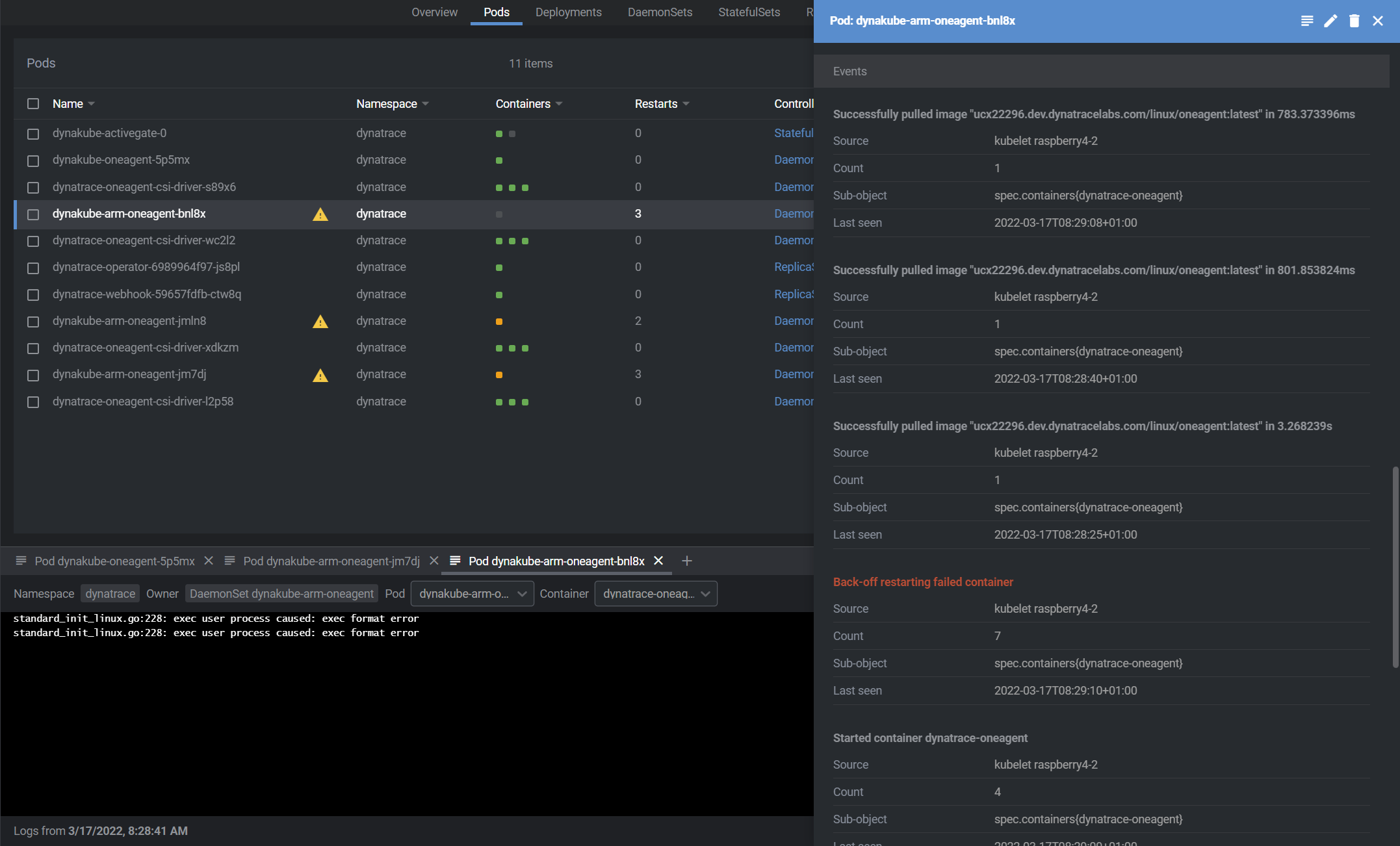Viewport: 1400px width, 846px height.
Task: Click container status of dynatrace-webhook pod
Action: 499,294
